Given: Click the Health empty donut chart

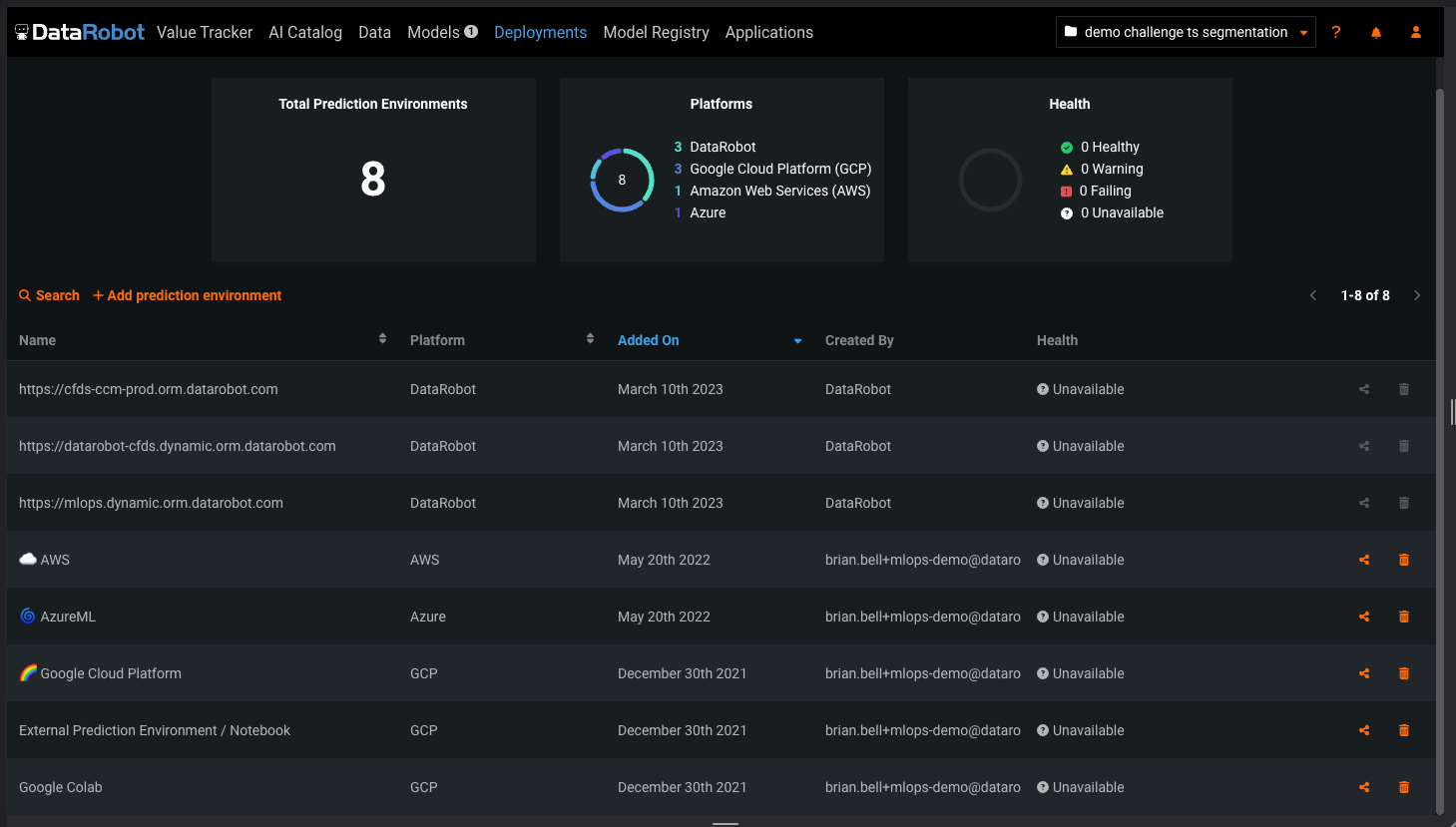Looking at the screenshot, I should [990, 180].
